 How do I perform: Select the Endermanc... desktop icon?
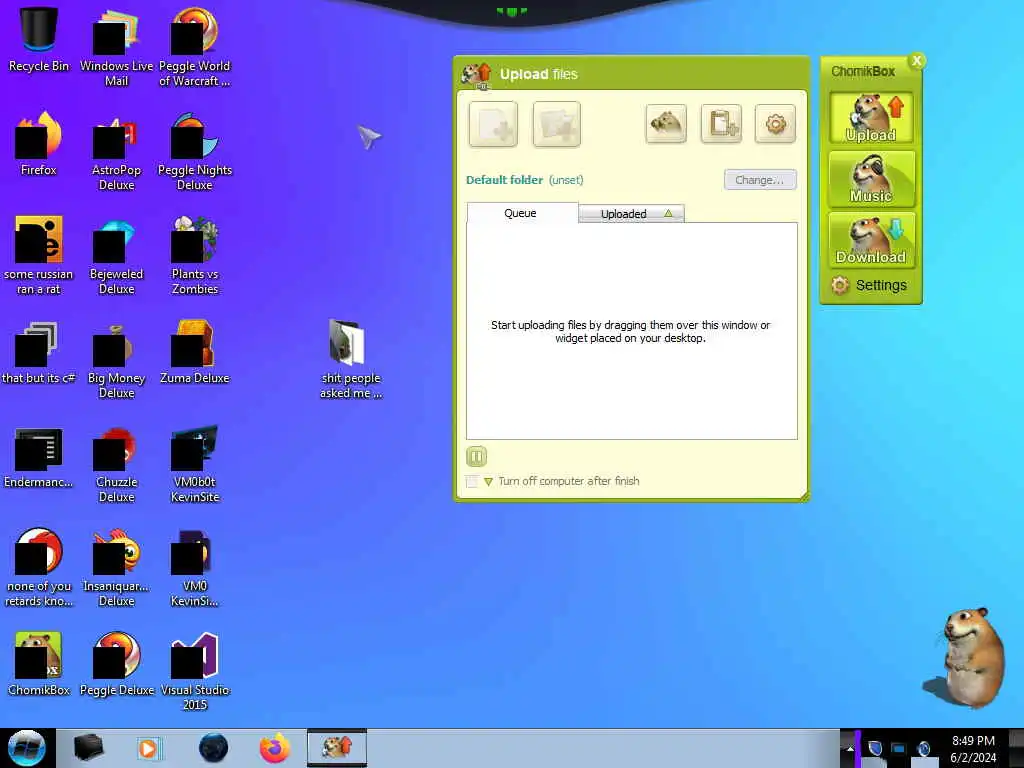pos(39,456)
